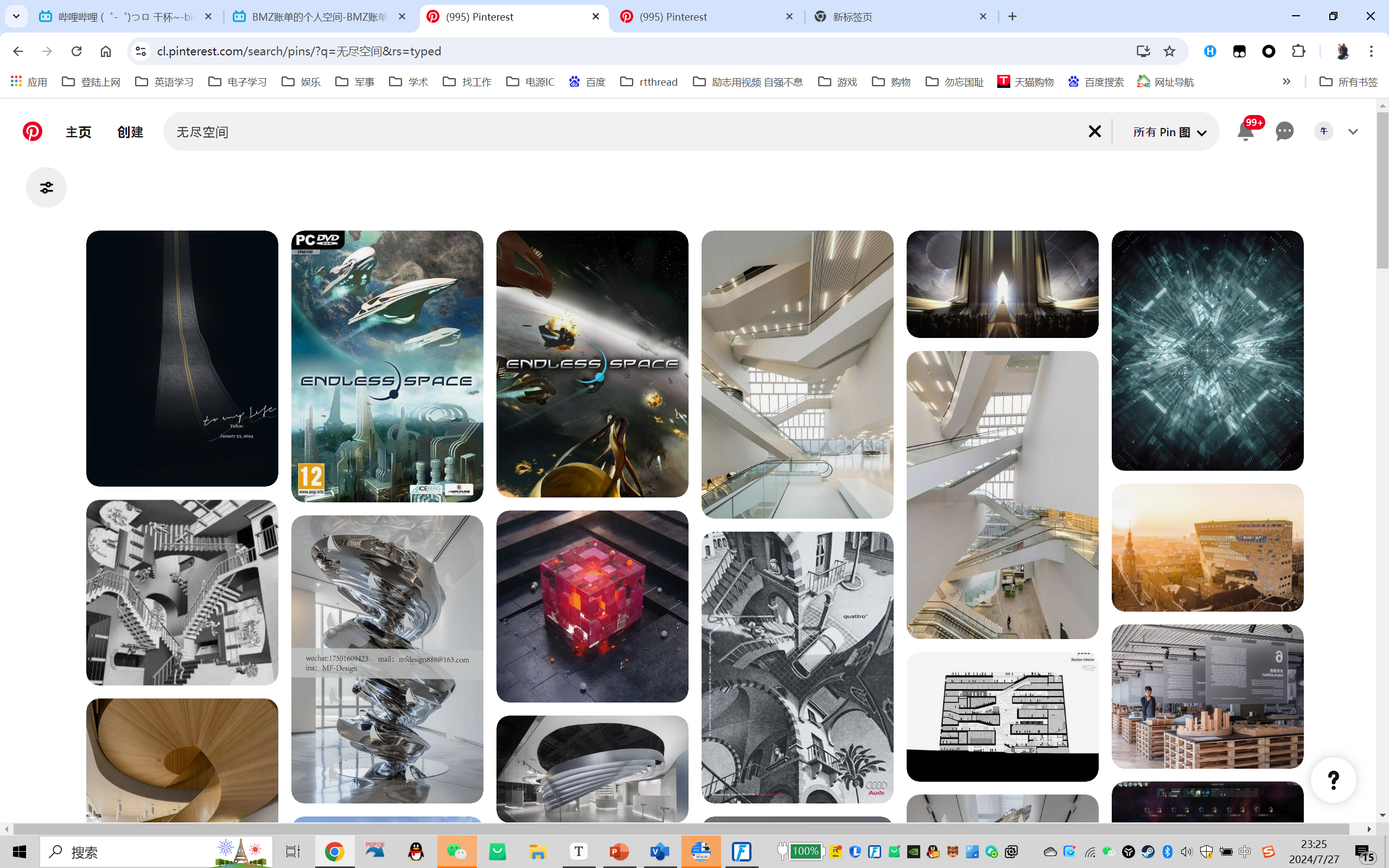Image resolution: width=1389 pixels, height=868 pixels.
Task: Open WeChat on the taskbar
Action: pos(457,851)
